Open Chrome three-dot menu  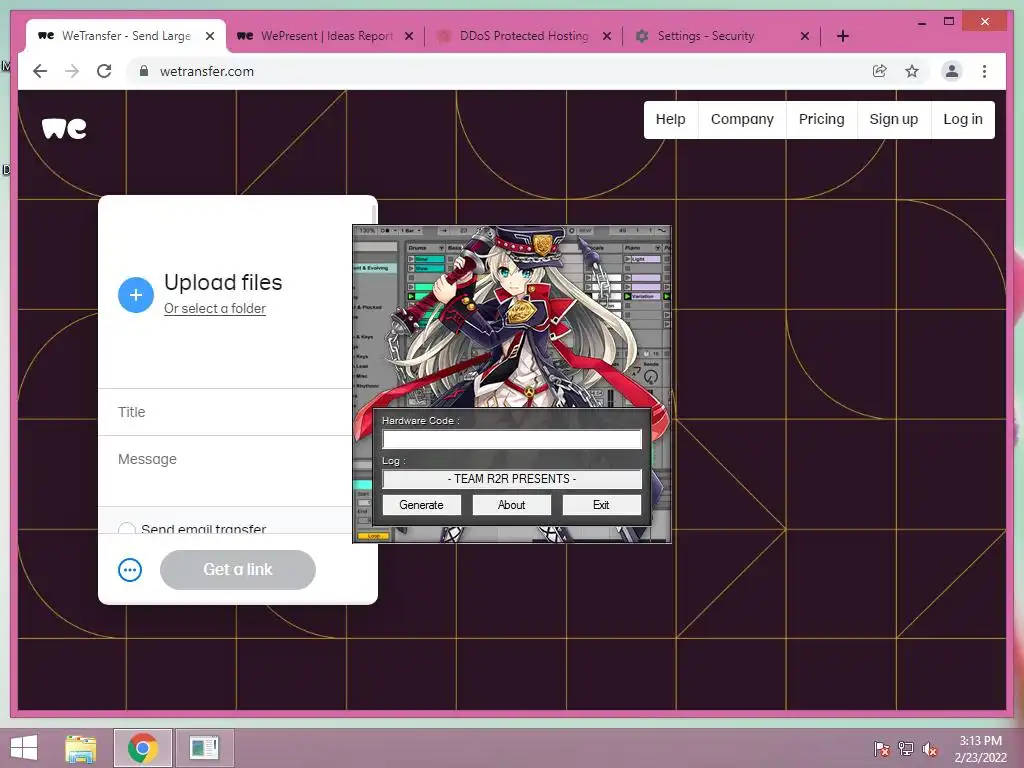(x=984, y=71)
